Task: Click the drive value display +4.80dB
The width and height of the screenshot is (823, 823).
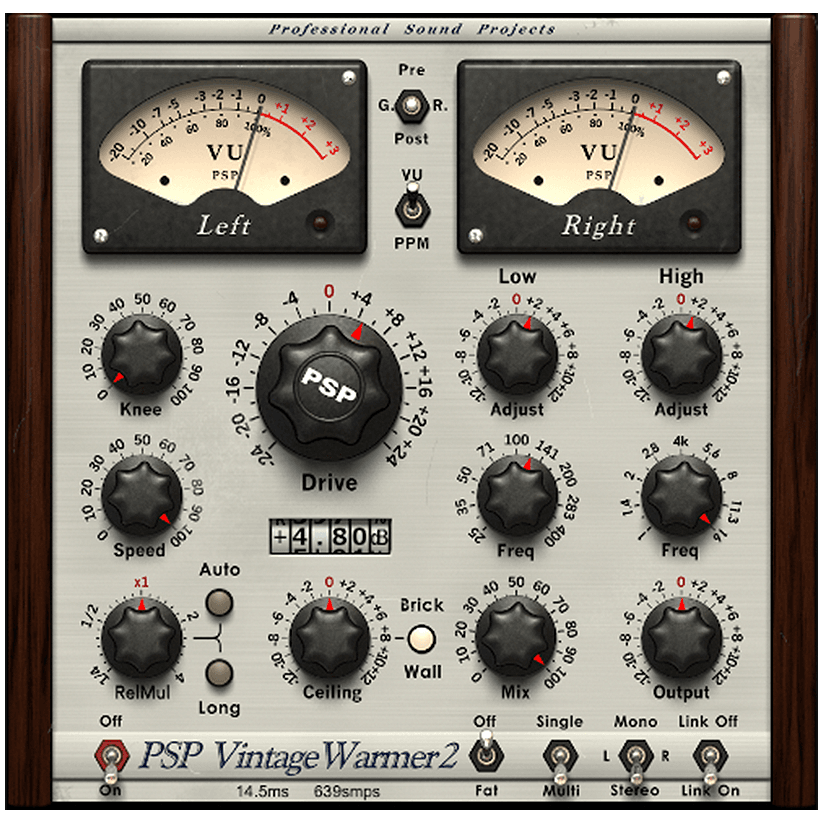Action: click(x=330, y=537)
